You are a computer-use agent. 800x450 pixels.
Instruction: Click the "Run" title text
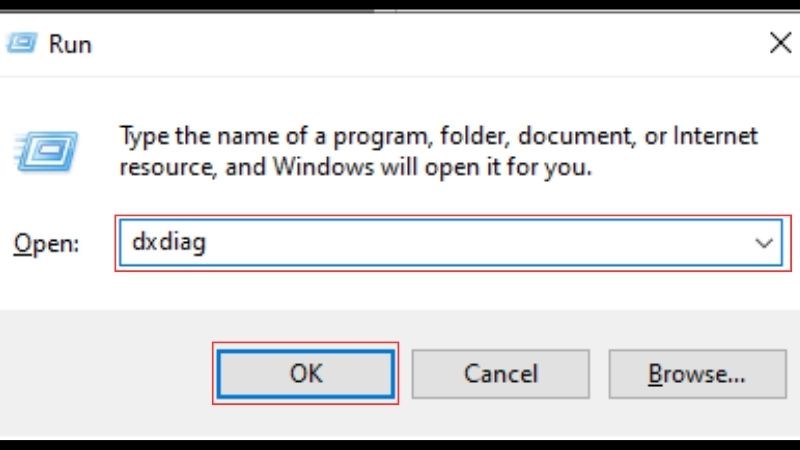71,44
